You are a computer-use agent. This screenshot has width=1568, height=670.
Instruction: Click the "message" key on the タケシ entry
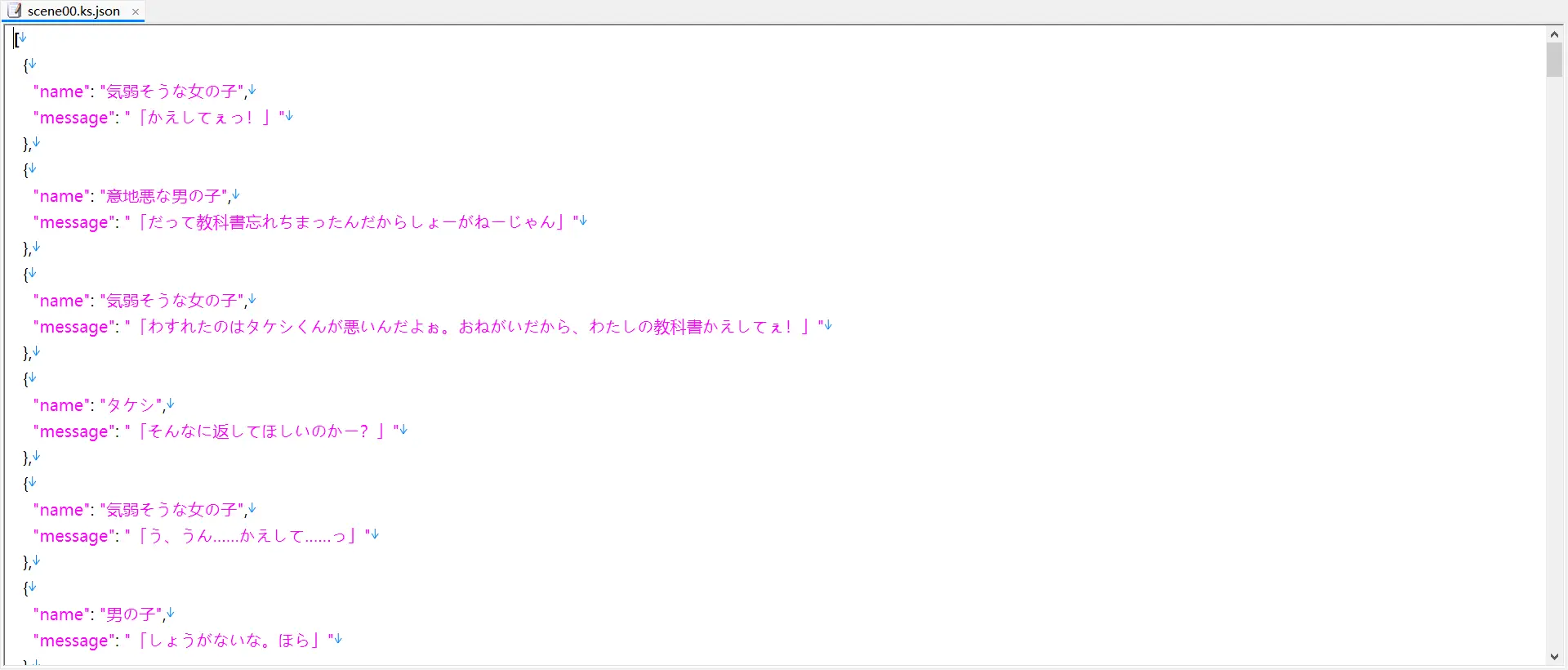[73, 431]
